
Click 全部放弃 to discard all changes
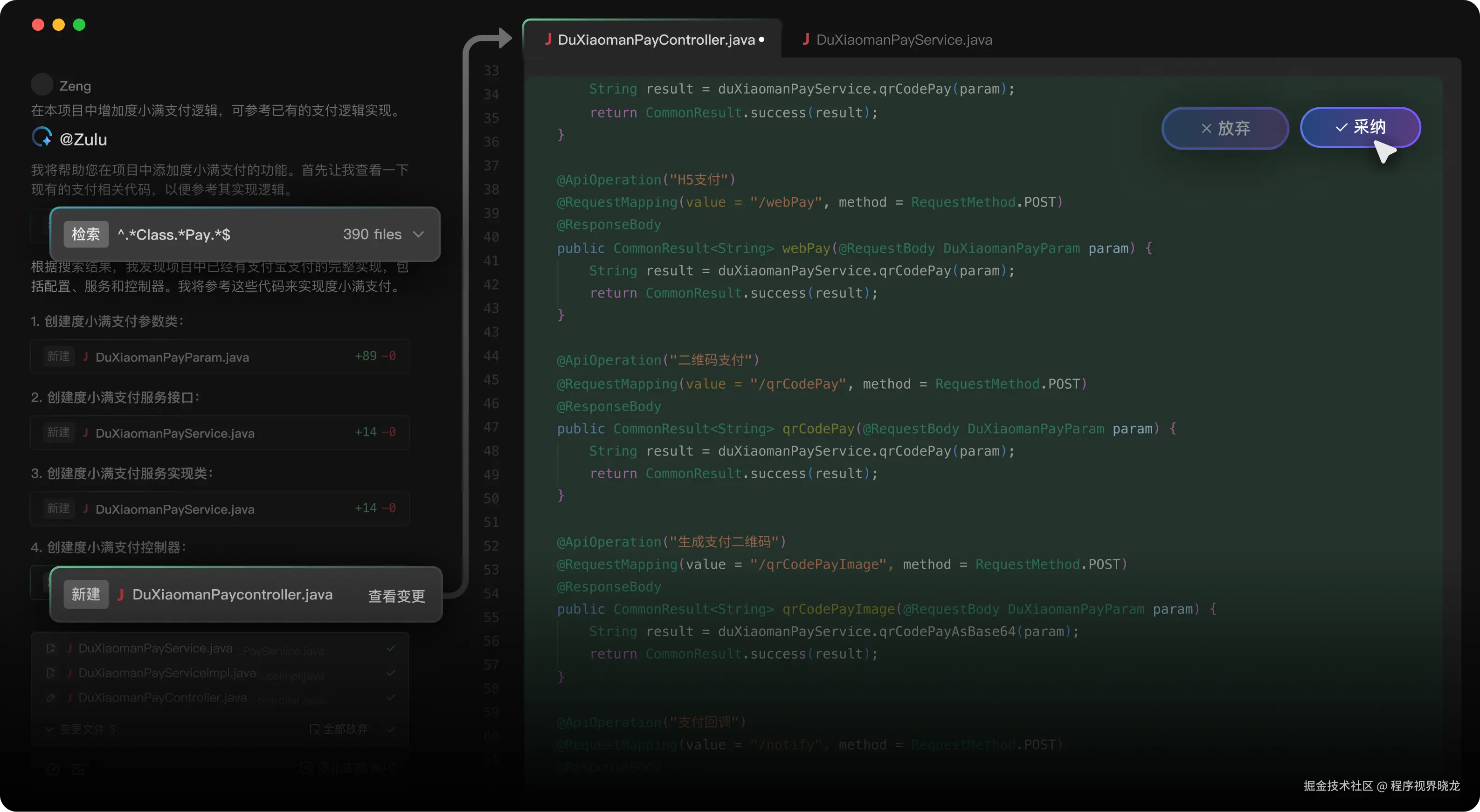click(x=339, y=729)
